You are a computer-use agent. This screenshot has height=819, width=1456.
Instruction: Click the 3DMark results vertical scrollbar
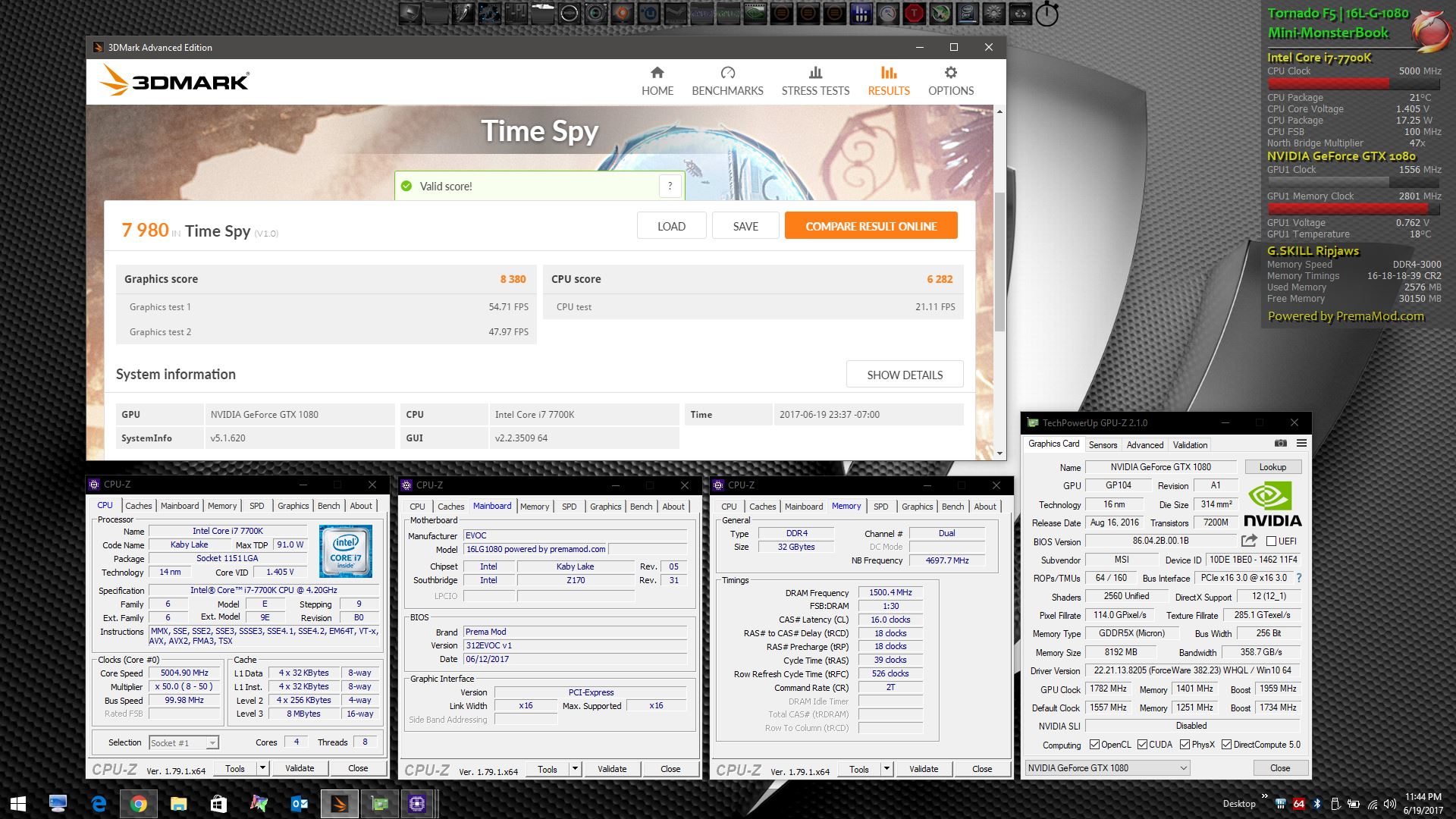pyautogui.click(x=999, y=262)
